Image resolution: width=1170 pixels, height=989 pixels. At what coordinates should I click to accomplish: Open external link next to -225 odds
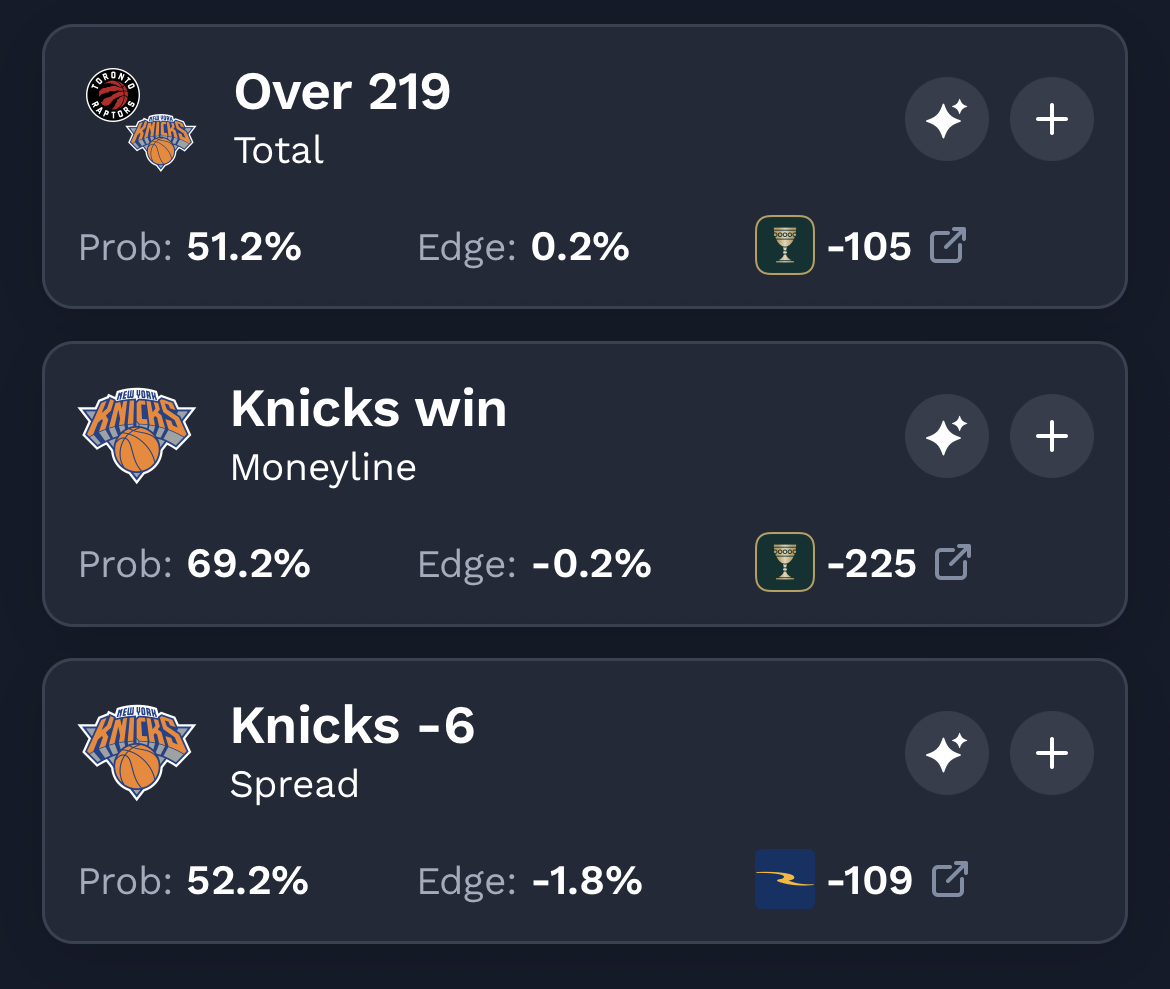point(952,562)
